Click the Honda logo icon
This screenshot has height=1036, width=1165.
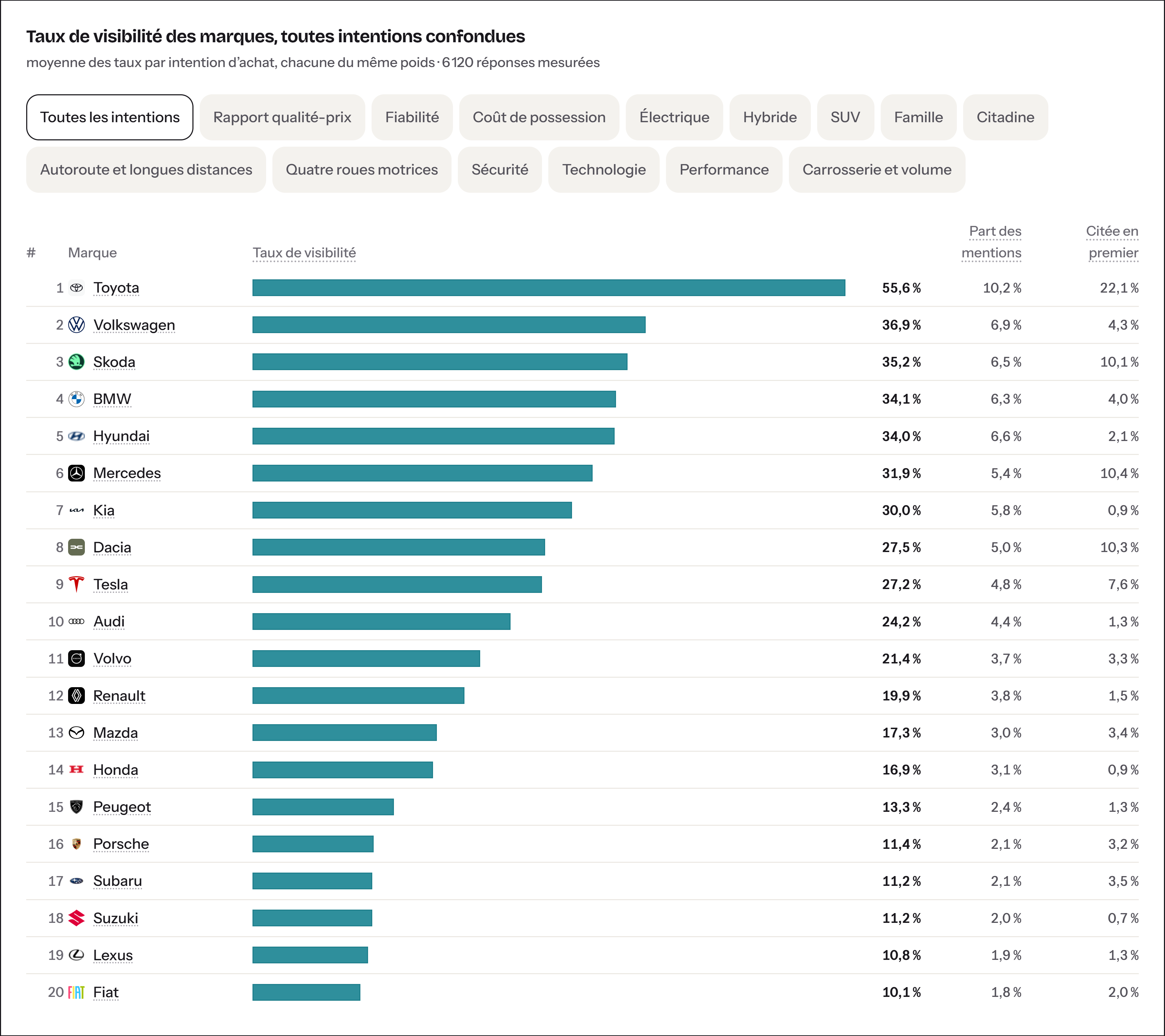(x=76, y=770)
